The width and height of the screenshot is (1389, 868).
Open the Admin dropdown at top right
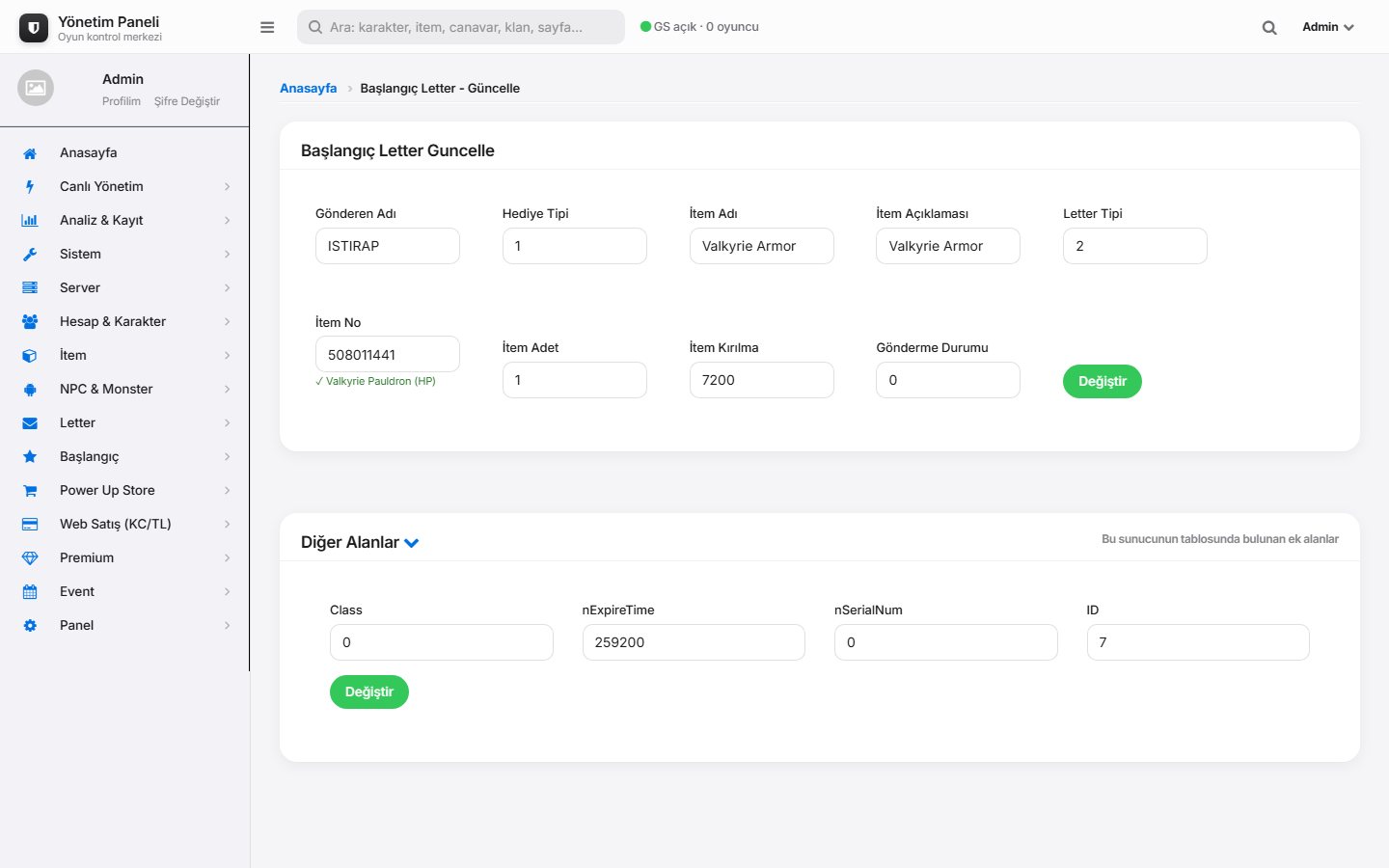click(1328, 27)
